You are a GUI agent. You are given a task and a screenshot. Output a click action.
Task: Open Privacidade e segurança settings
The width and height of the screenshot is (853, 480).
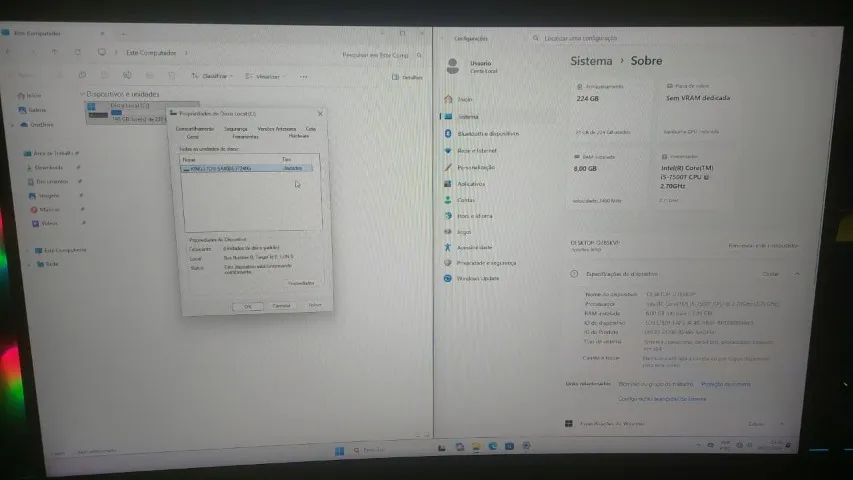pos(480,263)
